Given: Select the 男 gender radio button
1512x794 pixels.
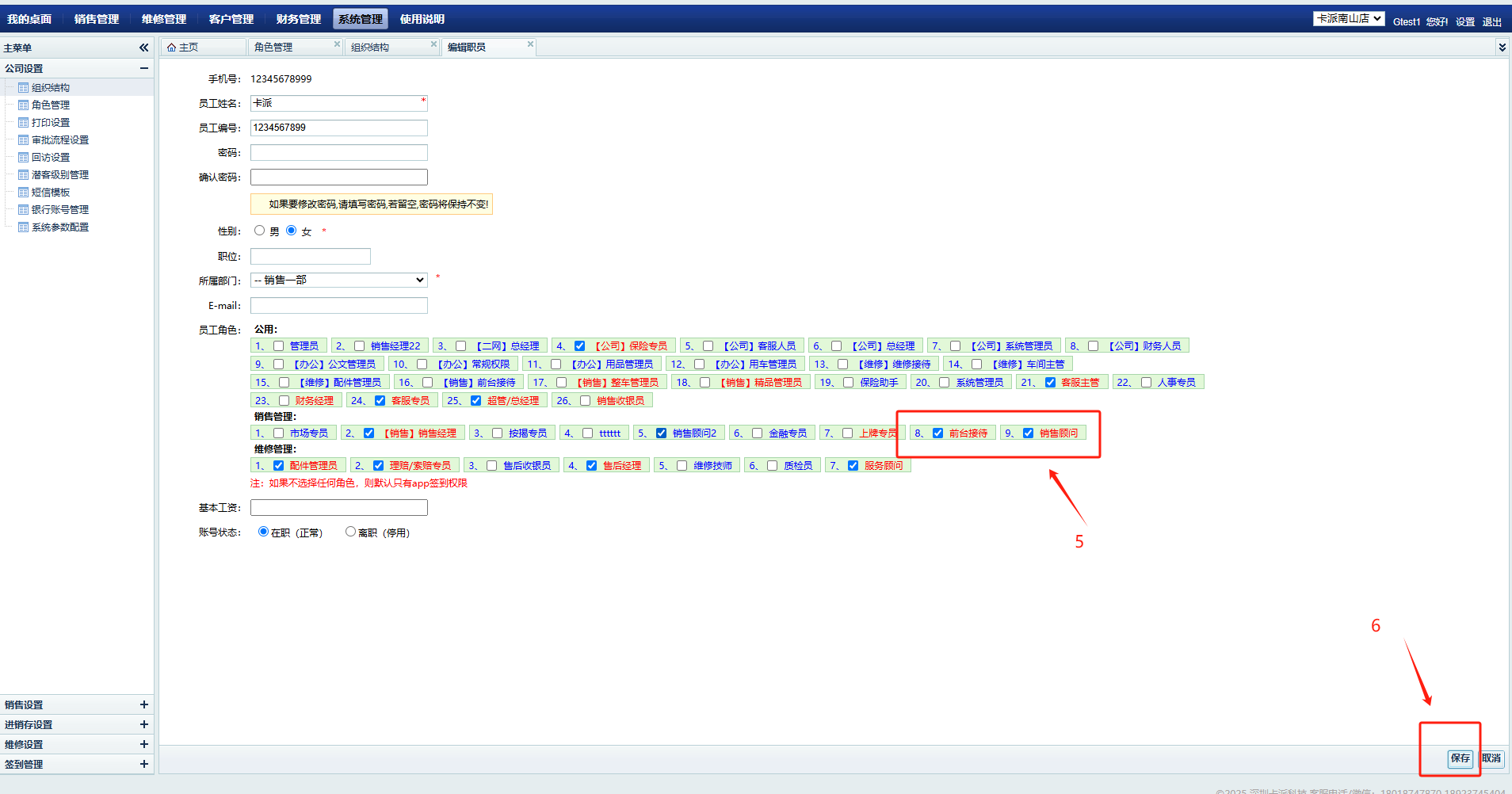Looking at the screenshot, I should [x=259, y=231].
